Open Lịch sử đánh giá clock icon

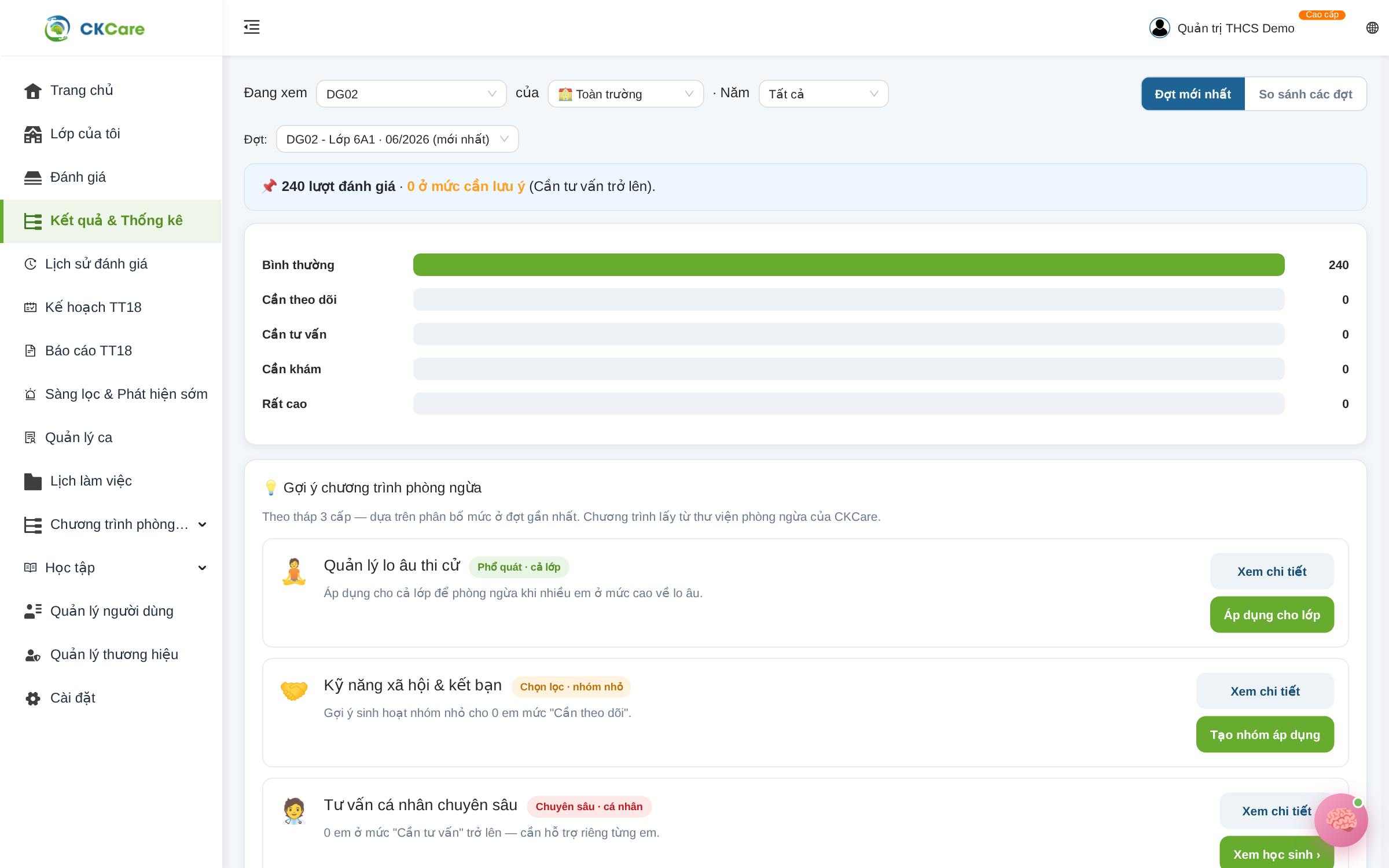click(x=31, y=264)
